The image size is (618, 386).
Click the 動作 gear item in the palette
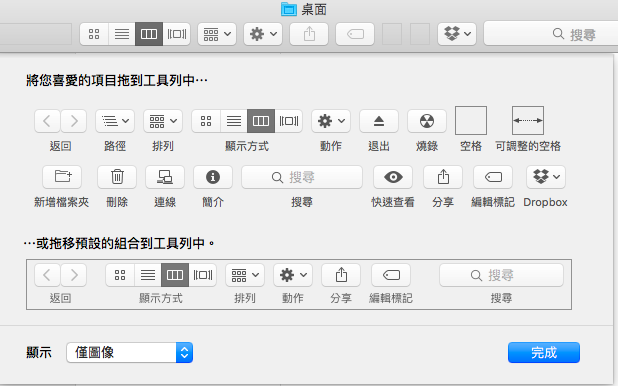tap(331, 121)
